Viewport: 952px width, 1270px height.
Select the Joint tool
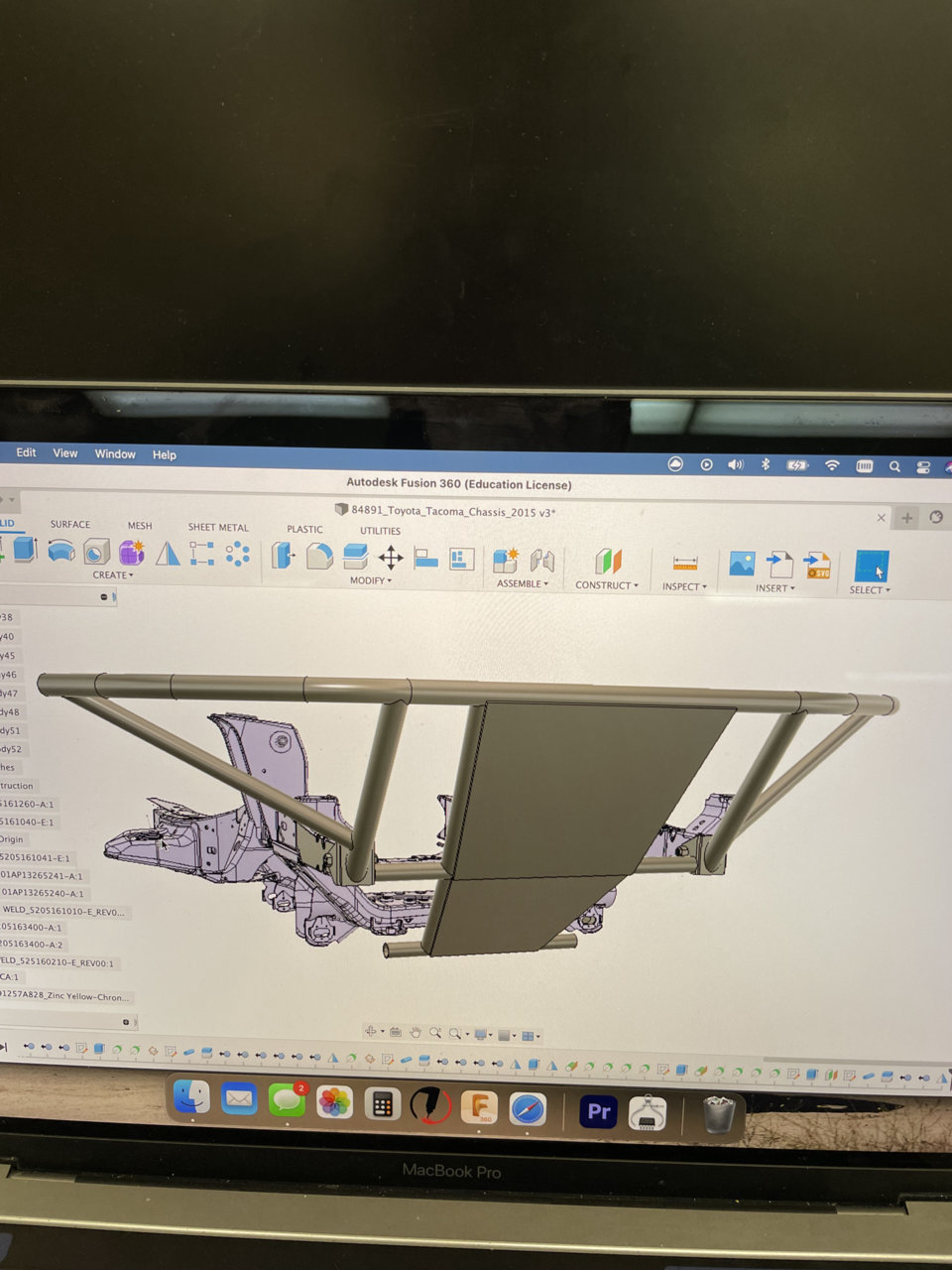coord(541,561)
